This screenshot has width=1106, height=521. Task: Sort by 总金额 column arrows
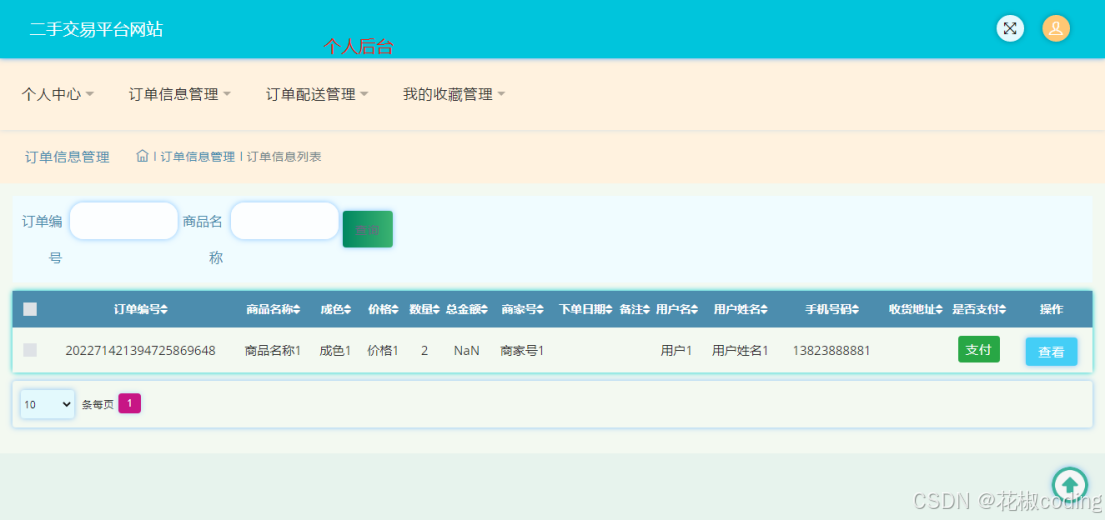point(484,309)
